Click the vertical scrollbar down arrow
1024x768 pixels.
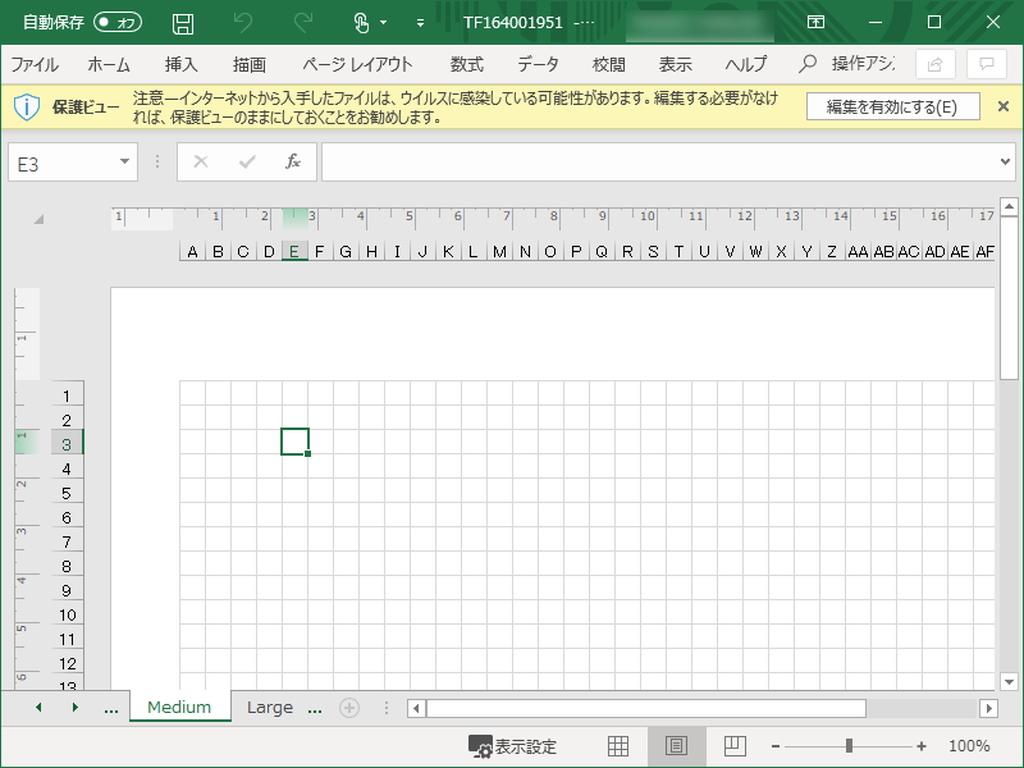coord(1009,682)
